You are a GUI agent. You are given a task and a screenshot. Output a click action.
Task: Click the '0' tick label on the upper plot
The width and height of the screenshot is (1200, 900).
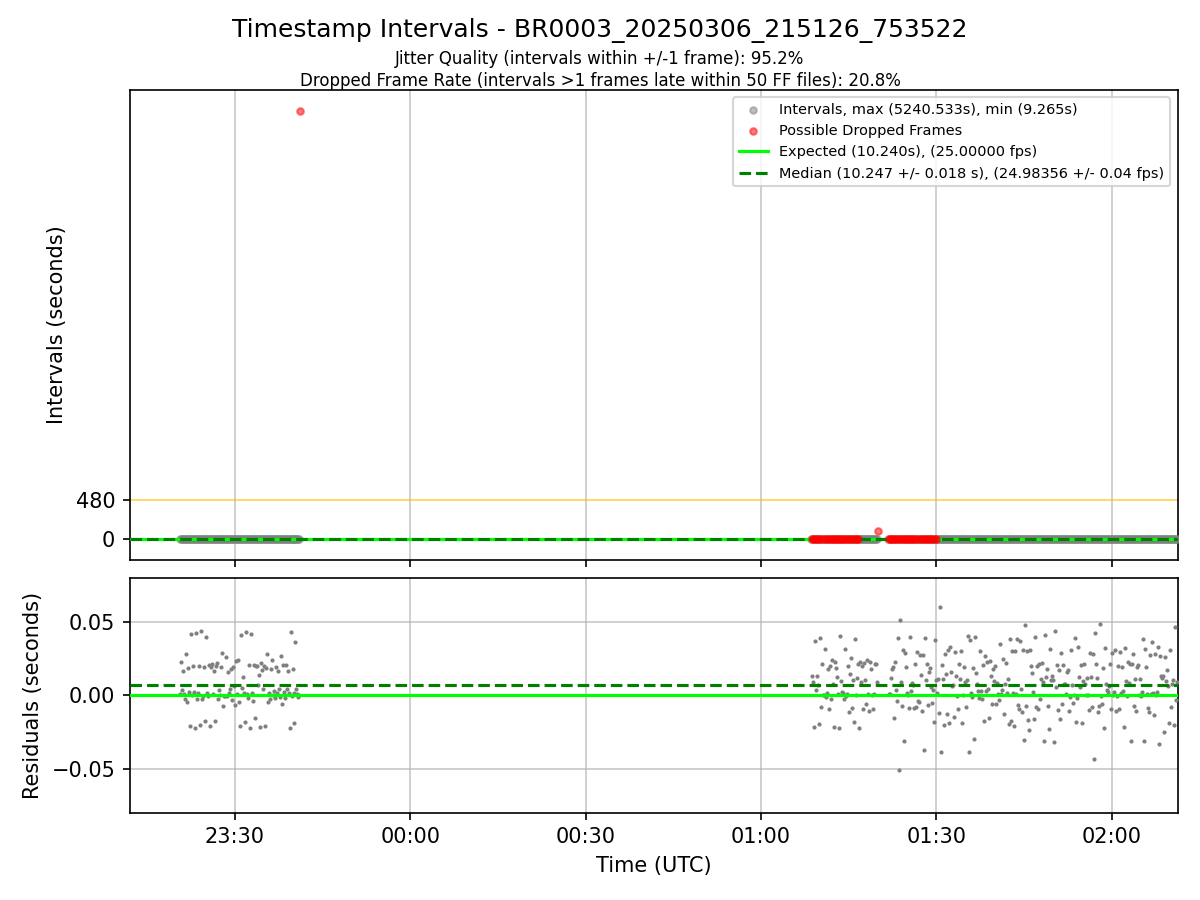[x=110, y=540]
